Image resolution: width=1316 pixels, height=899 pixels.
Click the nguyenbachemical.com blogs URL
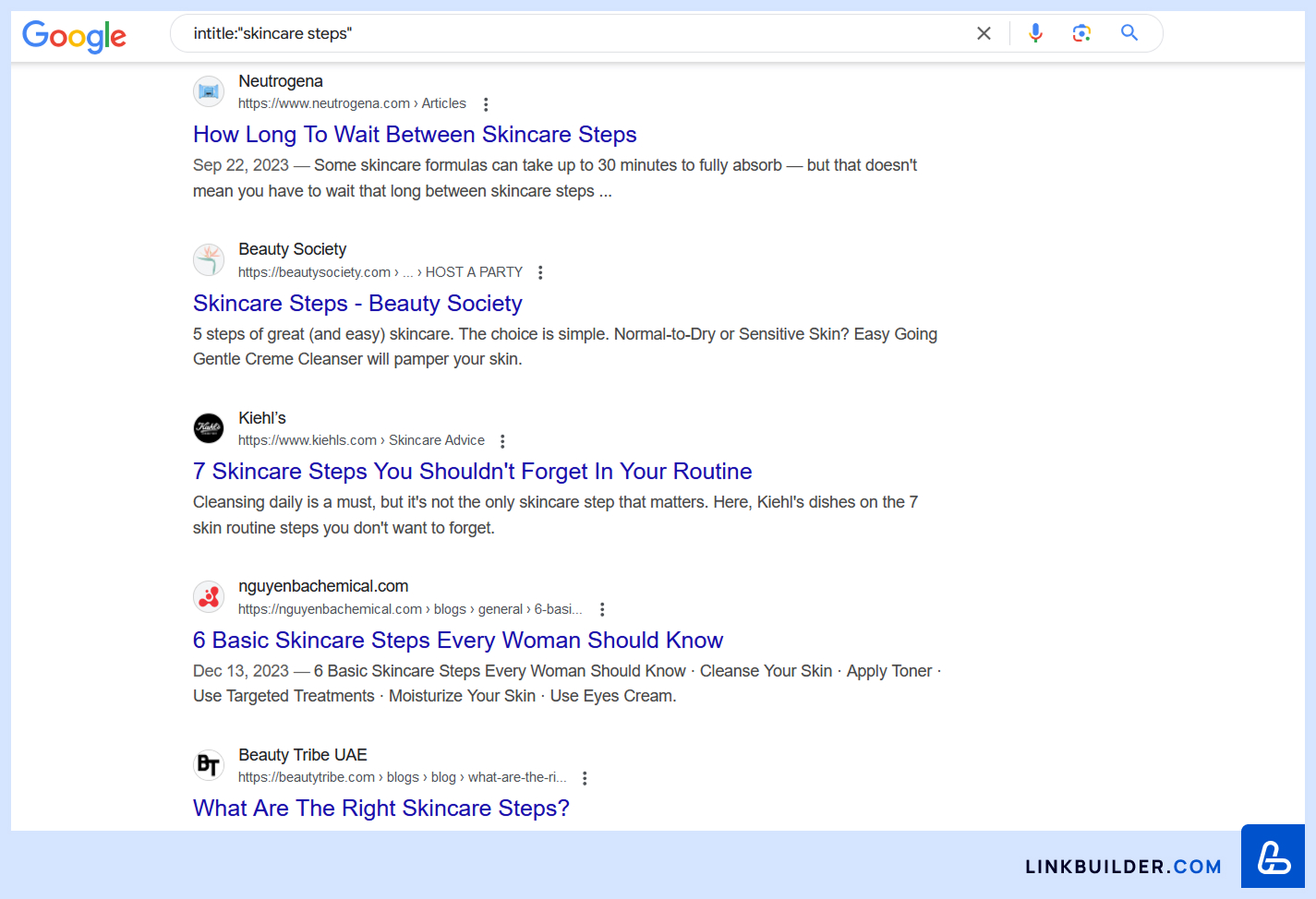click(410, 609)
